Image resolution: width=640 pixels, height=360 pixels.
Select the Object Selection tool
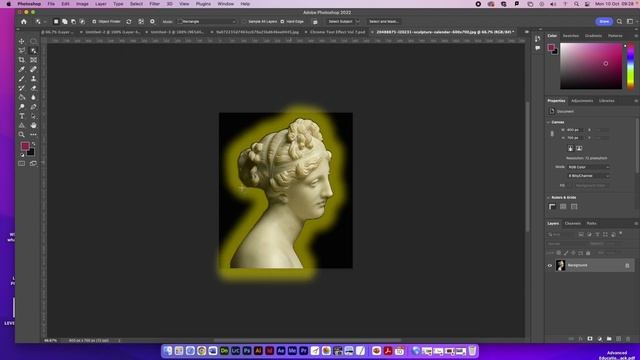pos(33,51)
